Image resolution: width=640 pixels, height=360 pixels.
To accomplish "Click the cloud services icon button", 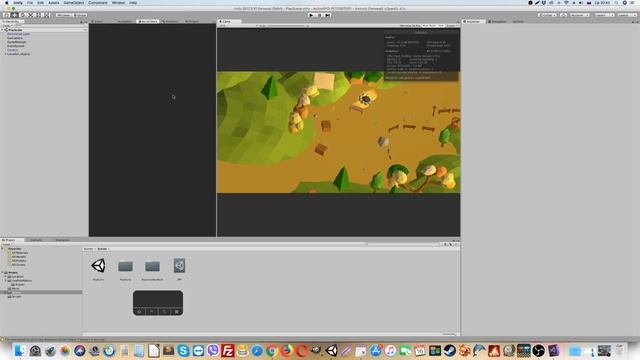I will point(563,15).
